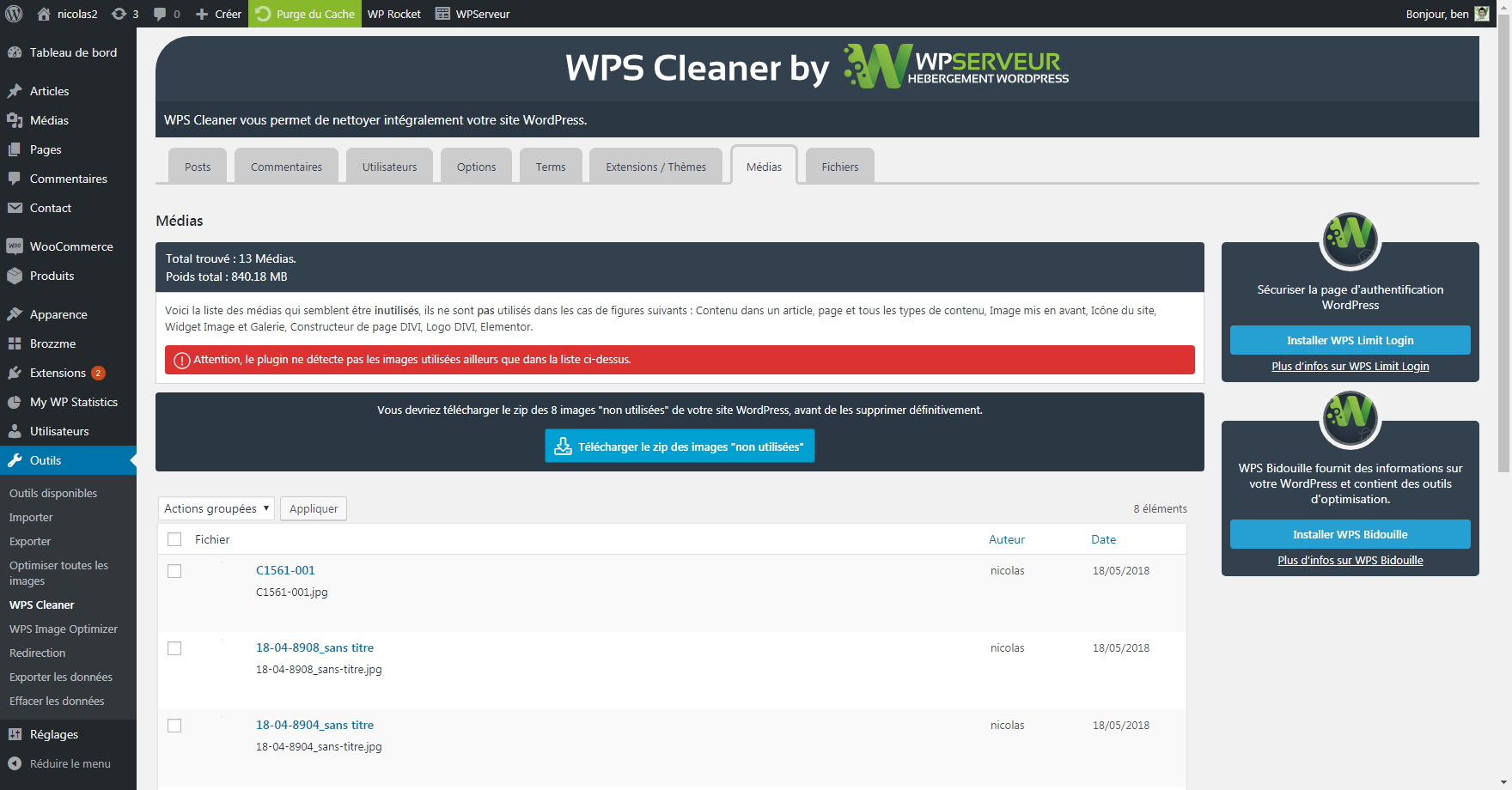1512x790 pixels.
Task: Click the WPServeur admin bar icon
Action: point(442,14)
